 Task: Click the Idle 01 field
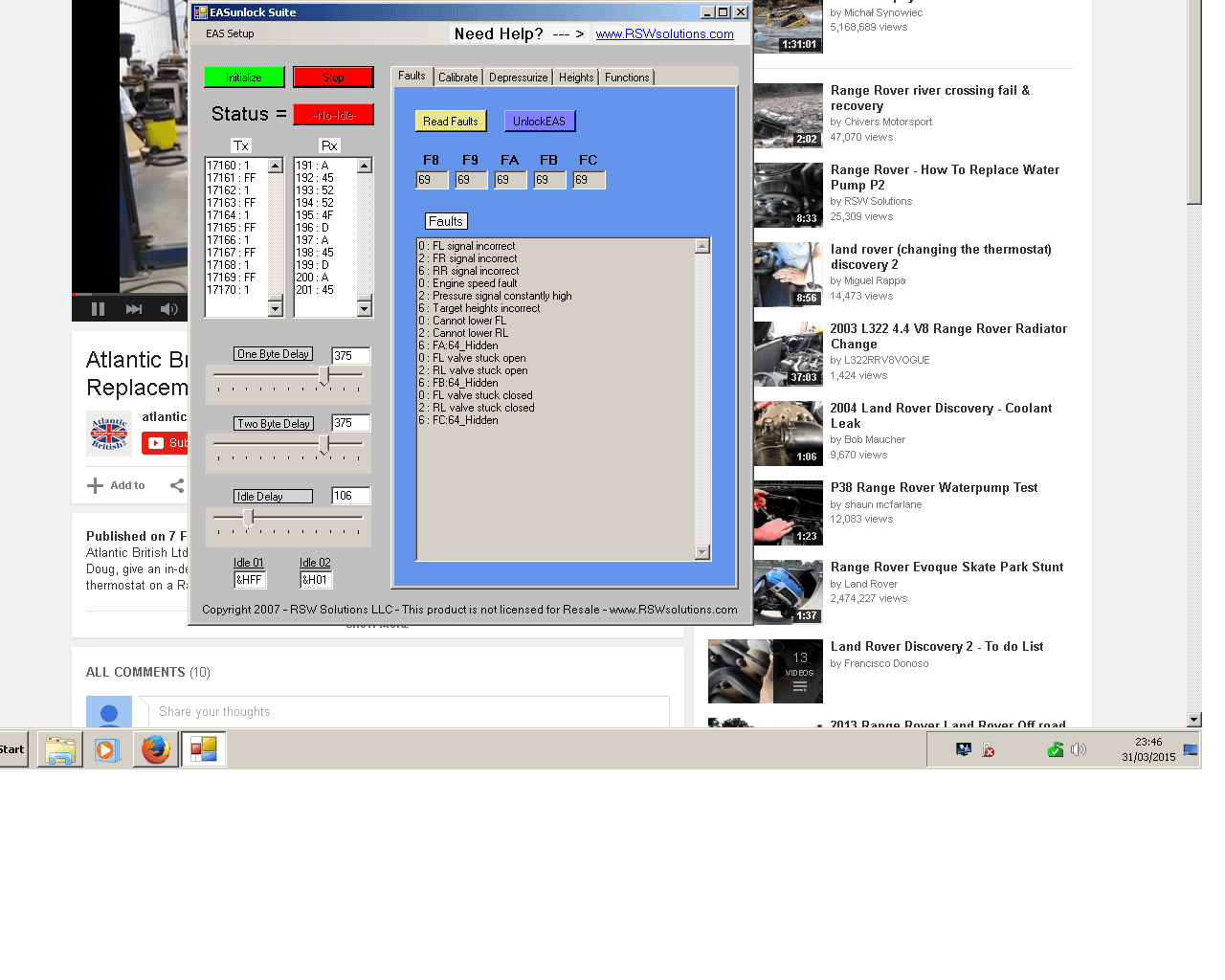[x=250, y=580]
